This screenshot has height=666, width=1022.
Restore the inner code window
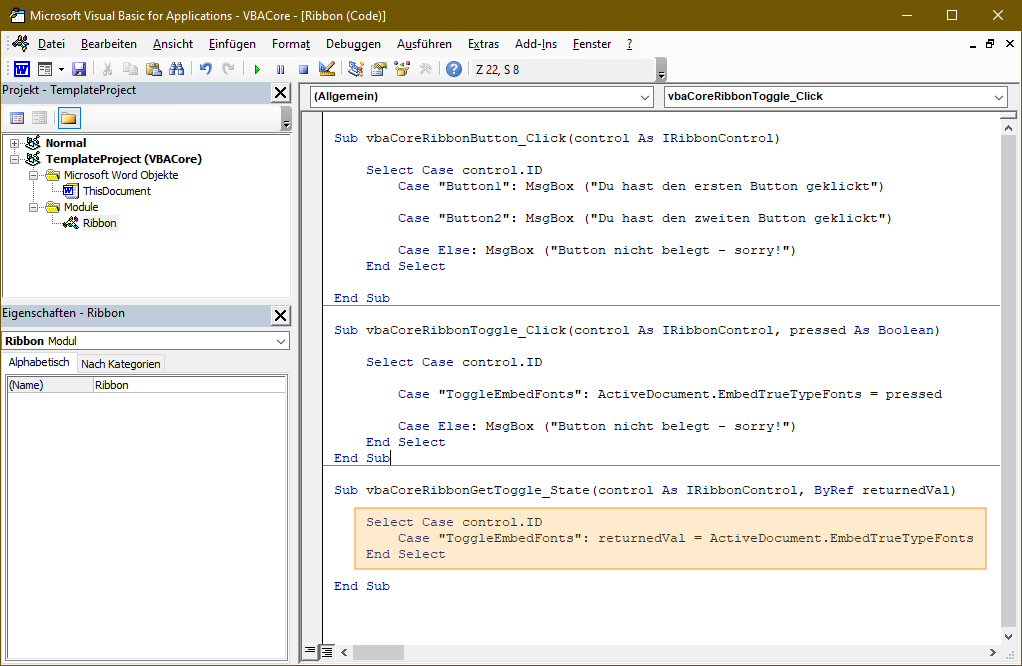click(990, 44)
